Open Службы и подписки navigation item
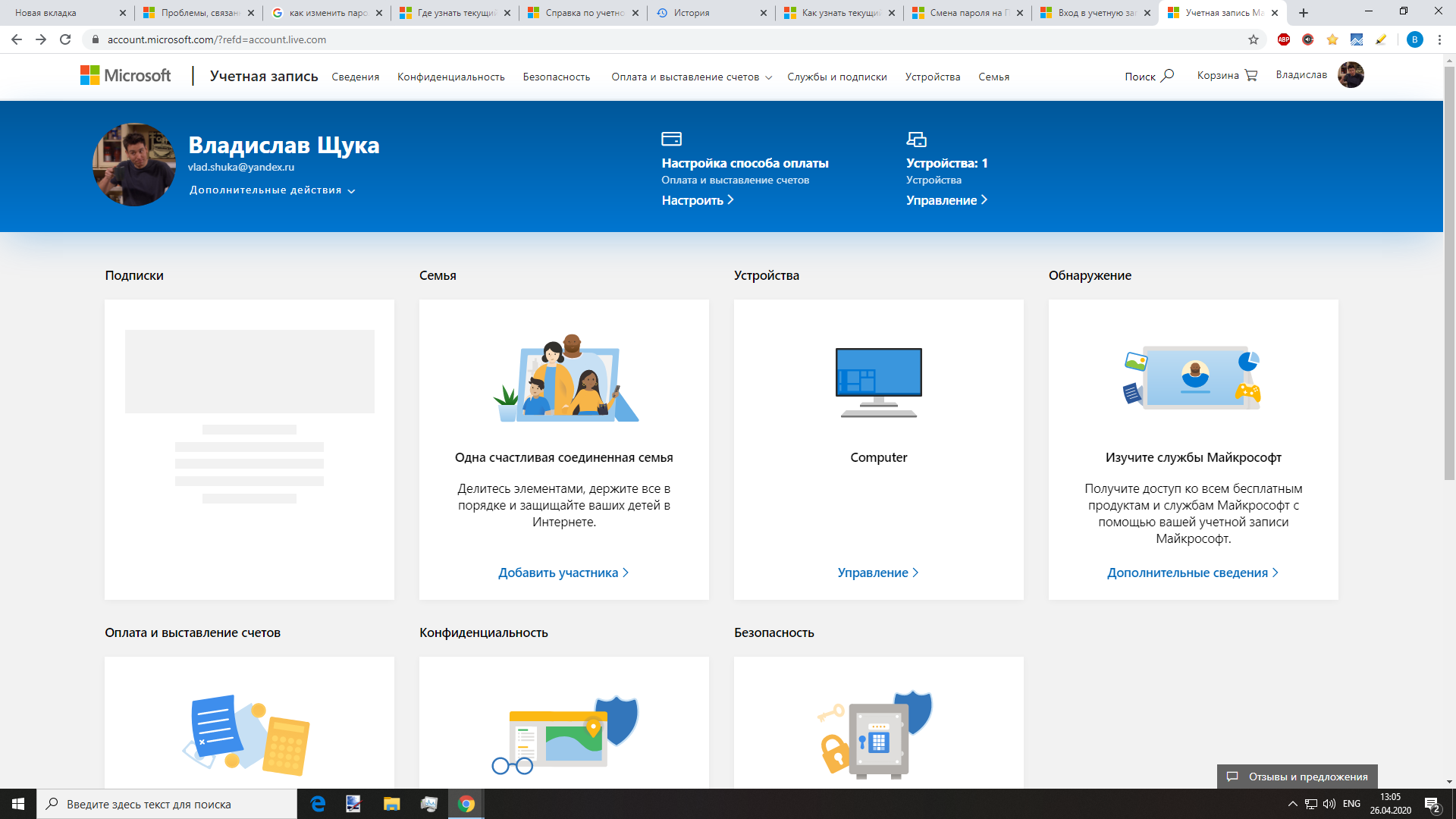The image size is (1456, 819). point(837,77)
